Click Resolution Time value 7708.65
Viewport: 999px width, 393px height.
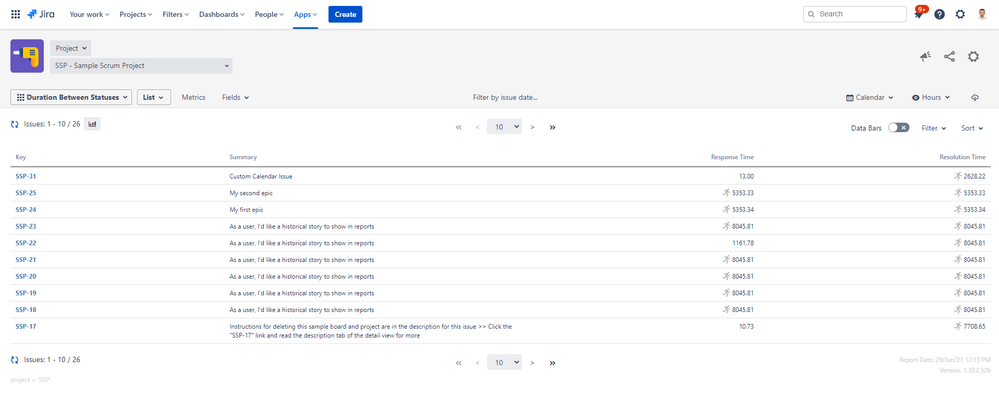click(975, 326)
